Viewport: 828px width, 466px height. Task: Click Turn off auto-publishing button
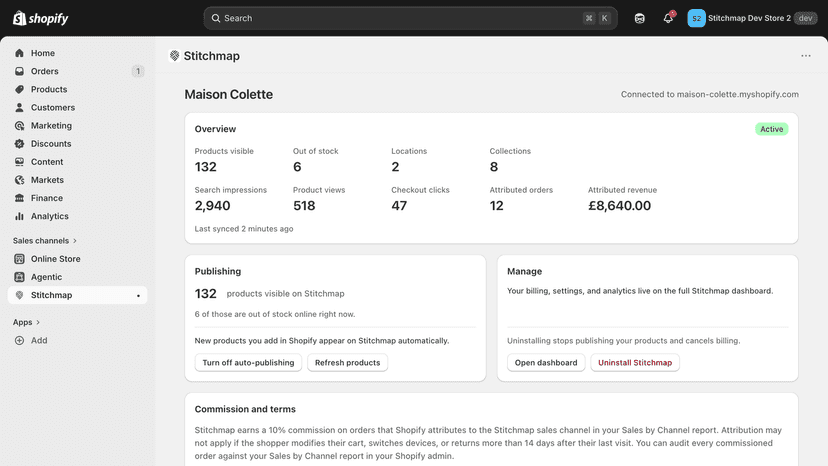248,362
